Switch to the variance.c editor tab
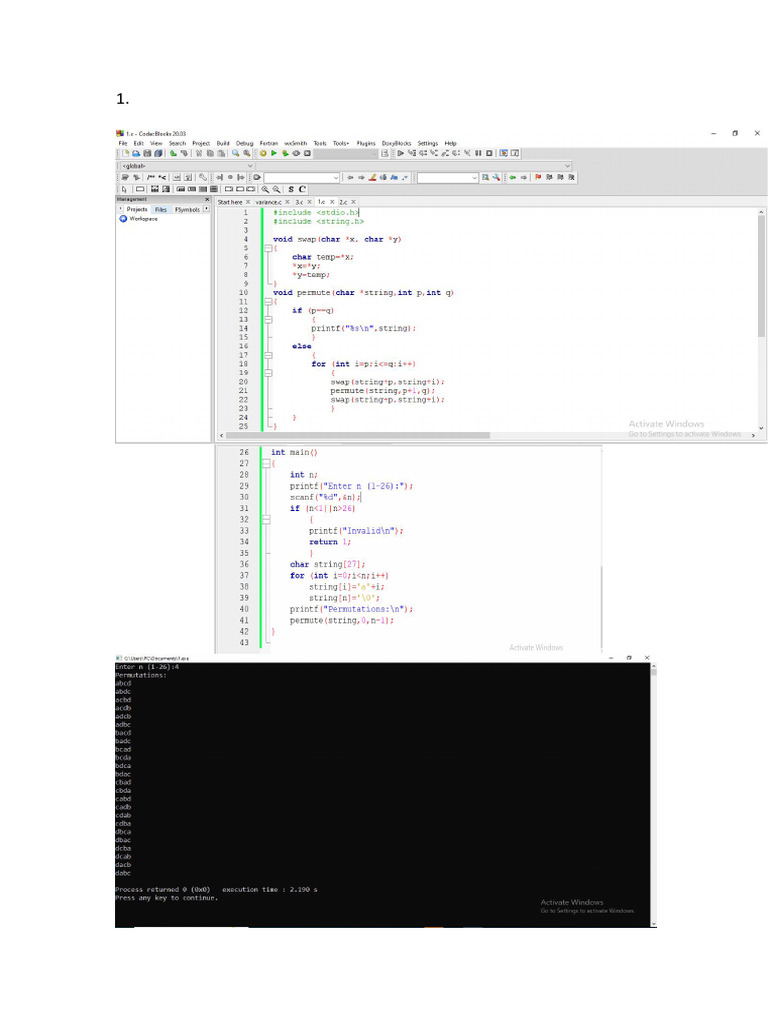 click(x=267, y=201)
